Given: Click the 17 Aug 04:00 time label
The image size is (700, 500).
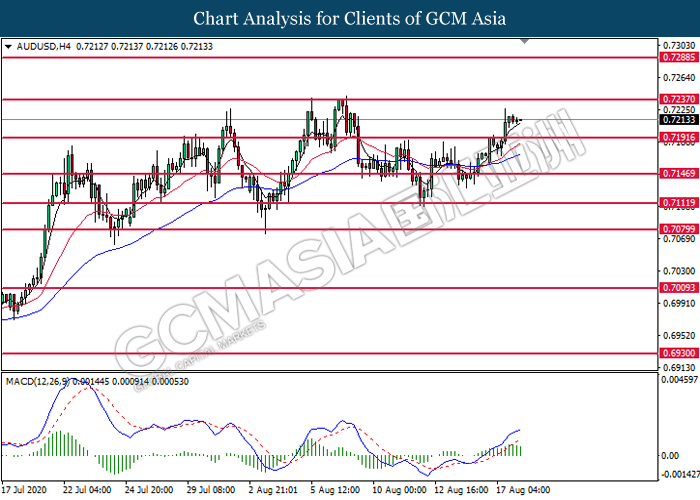Looking at the screenshot, I should coord(523,490).
